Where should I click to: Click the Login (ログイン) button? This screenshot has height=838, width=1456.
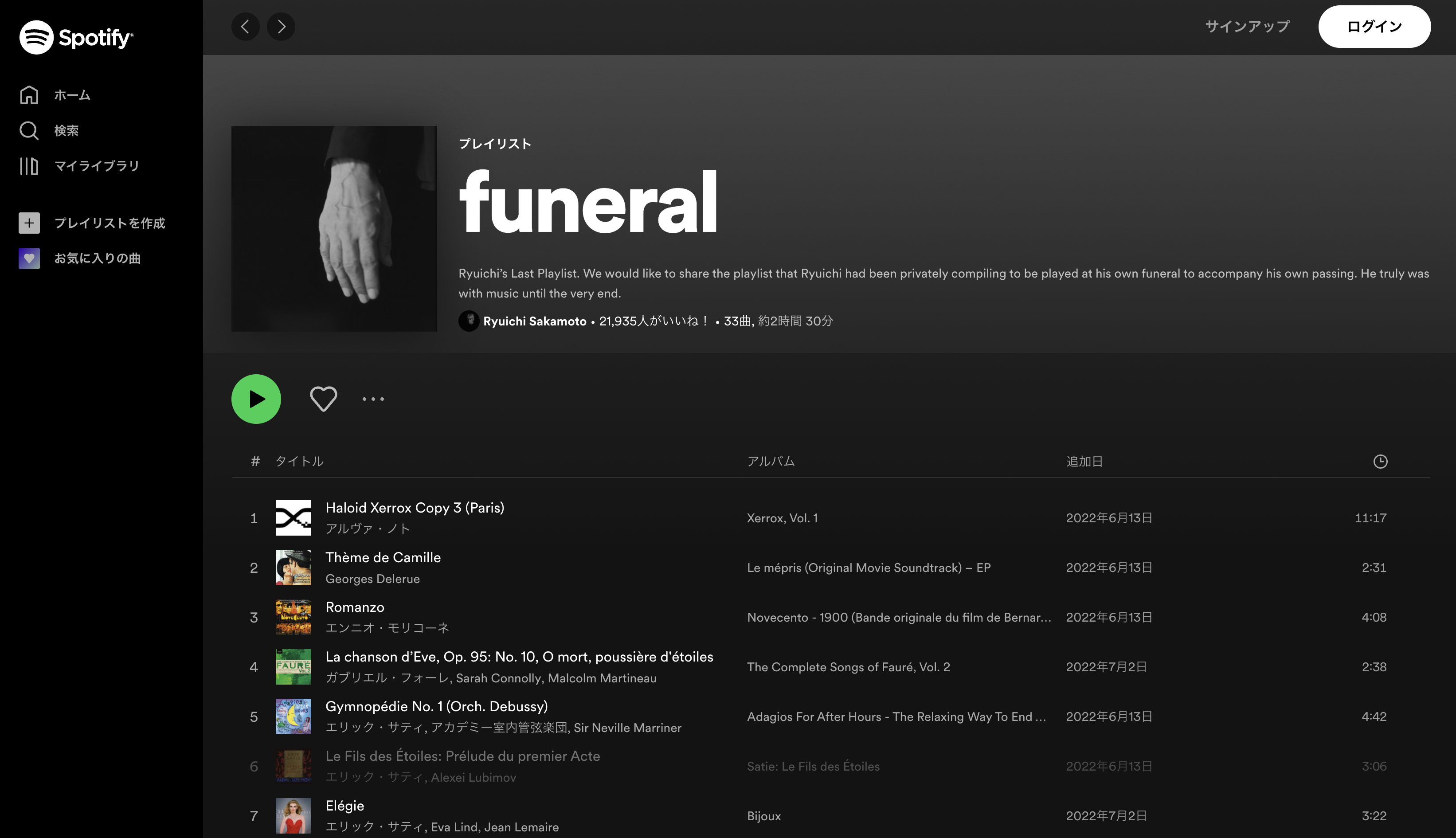[1374, 27]
